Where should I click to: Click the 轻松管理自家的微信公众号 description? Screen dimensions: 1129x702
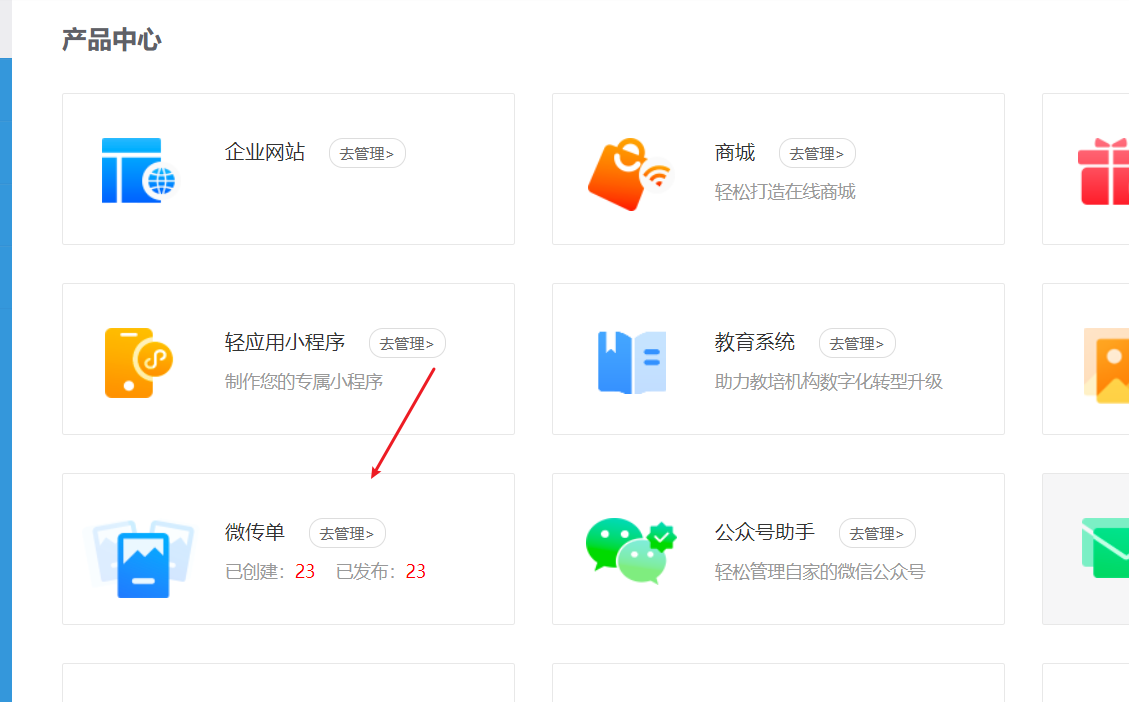click(x=820, y=572)
